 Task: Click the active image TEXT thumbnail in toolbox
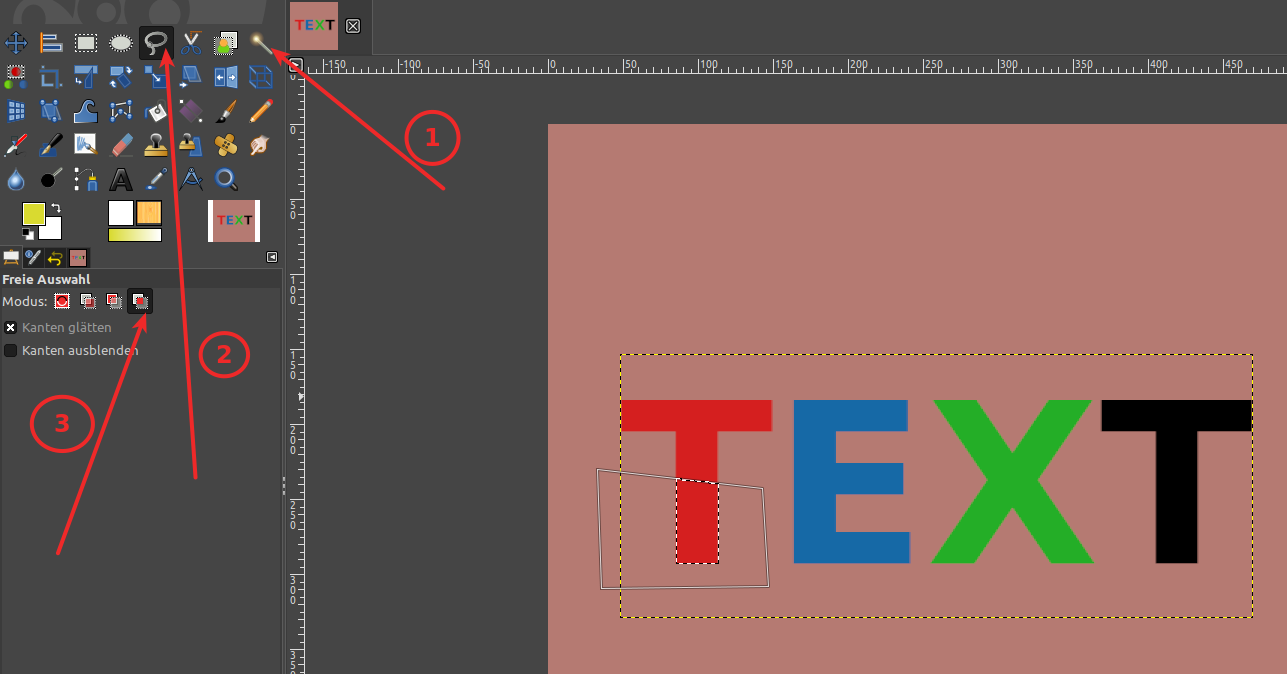[x=234, y=221]
